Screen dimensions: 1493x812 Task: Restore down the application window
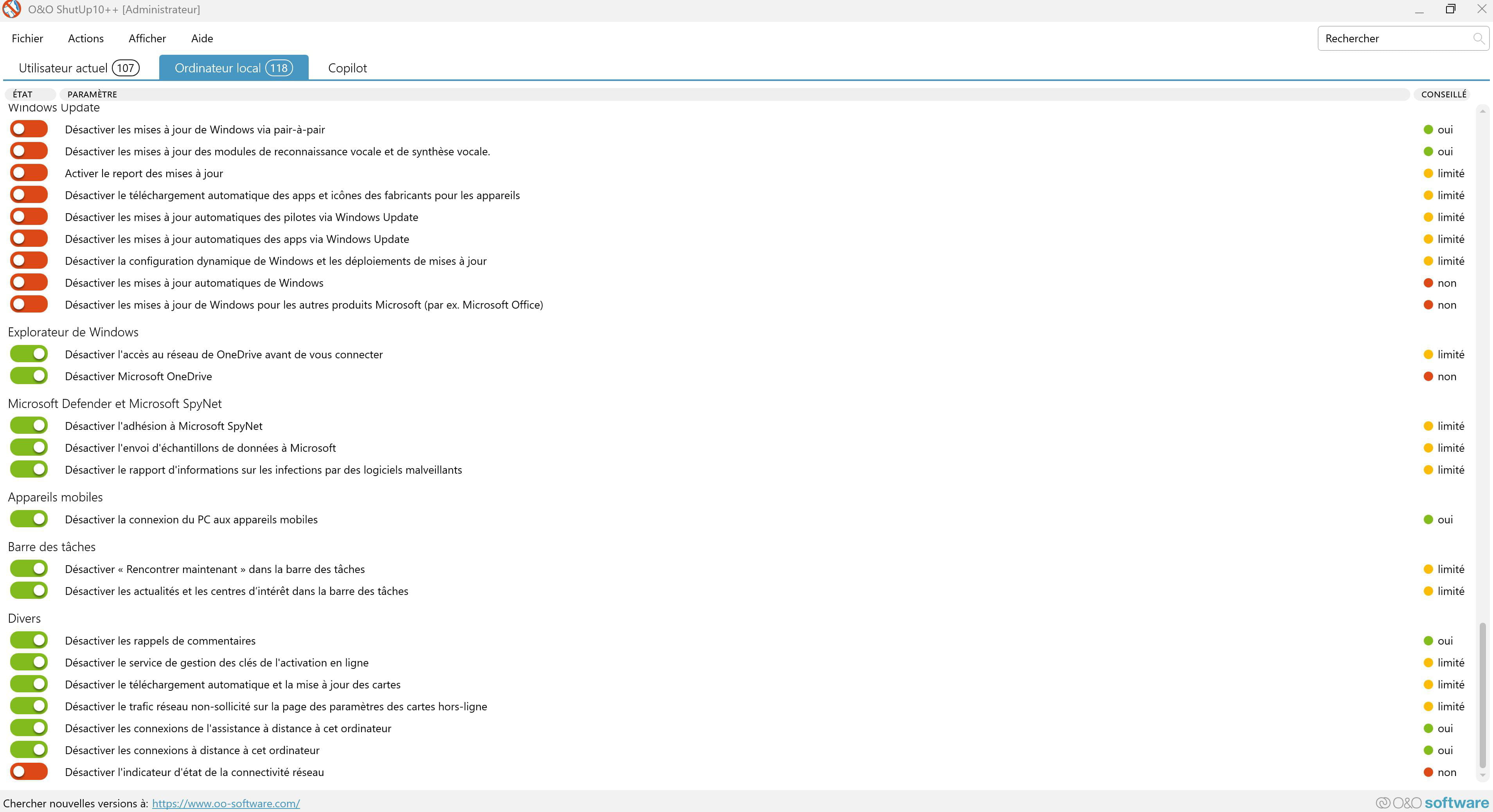(x=1450, y=9)
